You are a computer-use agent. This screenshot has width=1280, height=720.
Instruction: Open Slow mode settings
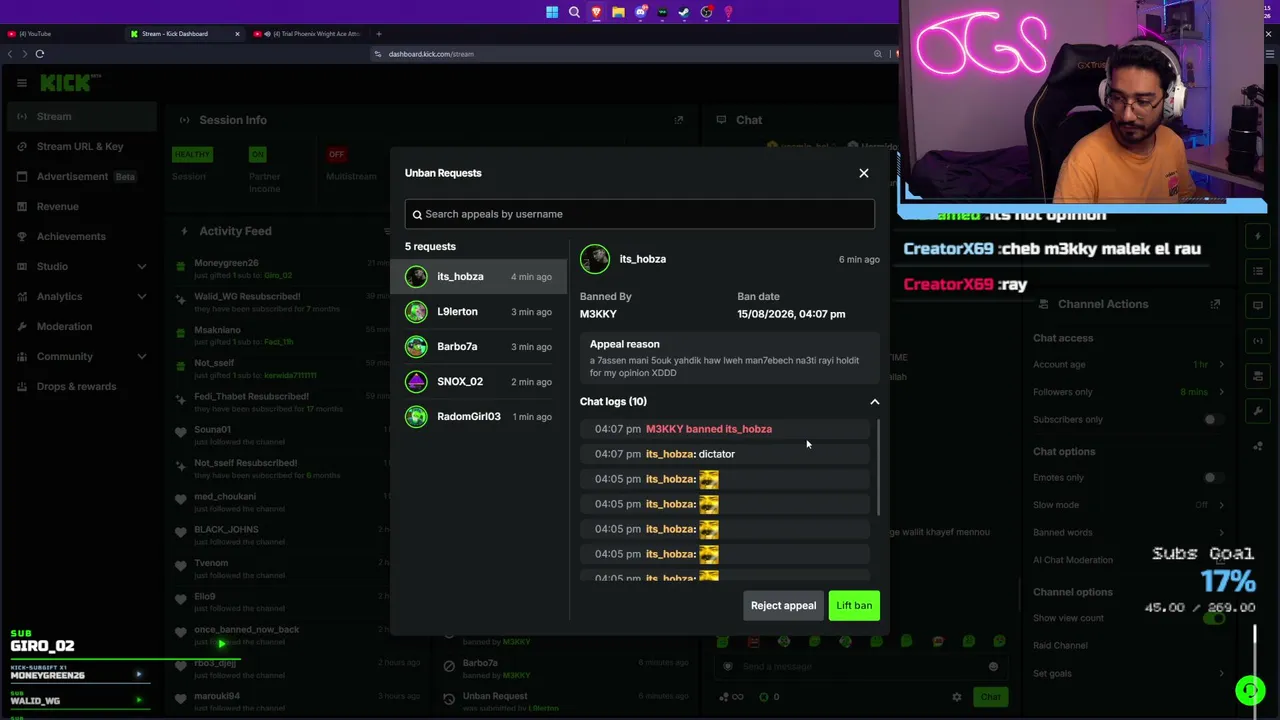[1131, 505]
